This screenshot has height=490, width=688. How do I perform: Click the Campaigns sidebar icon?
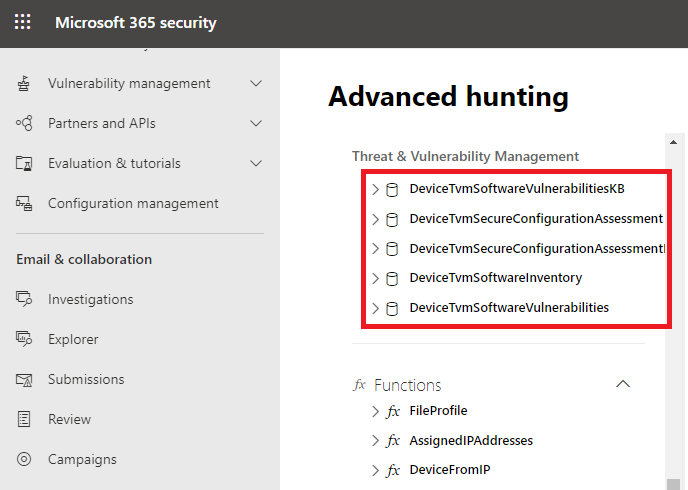24,459
